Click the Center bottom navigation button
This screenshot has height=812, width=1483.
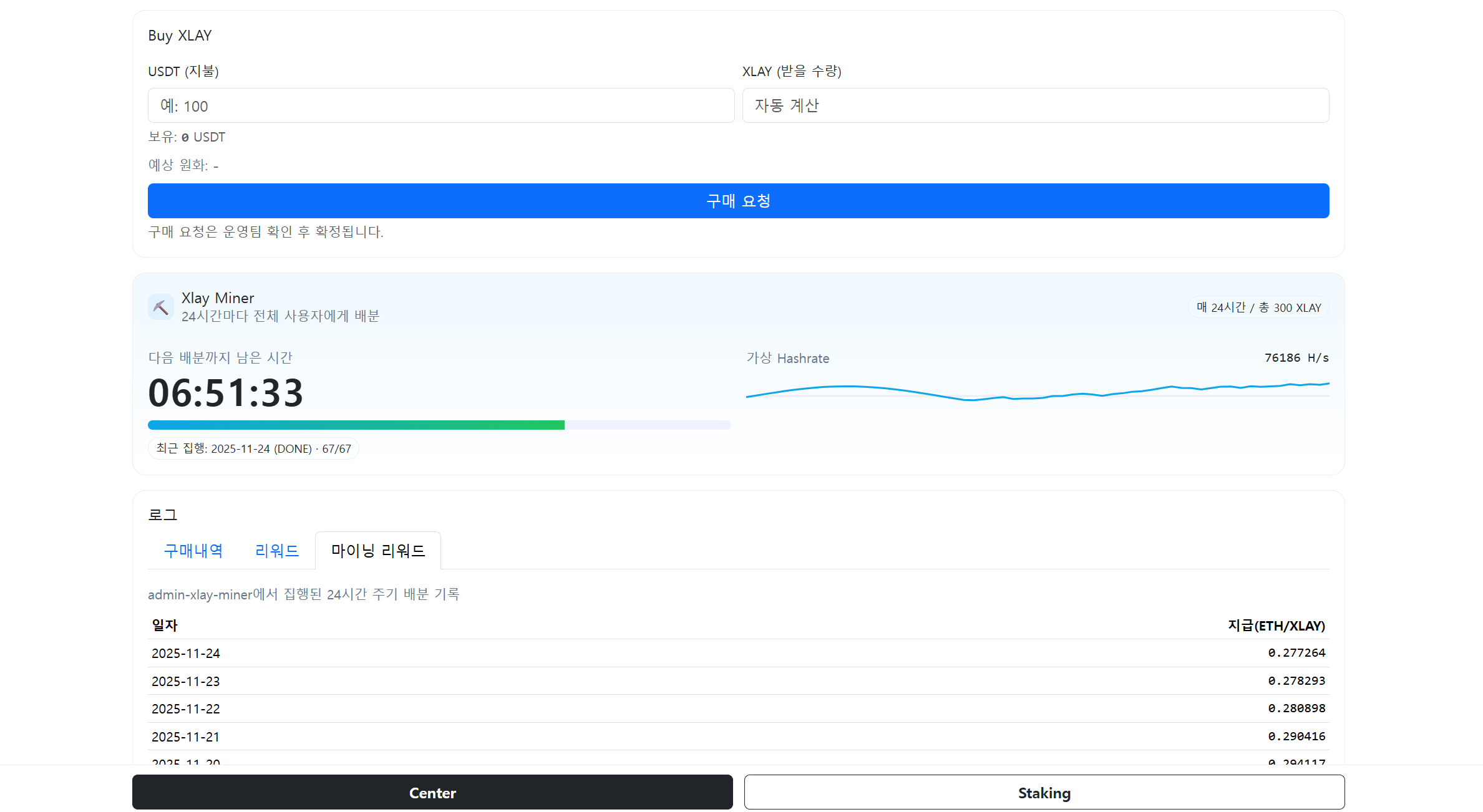pyautogui.click(x=432, y=793)
